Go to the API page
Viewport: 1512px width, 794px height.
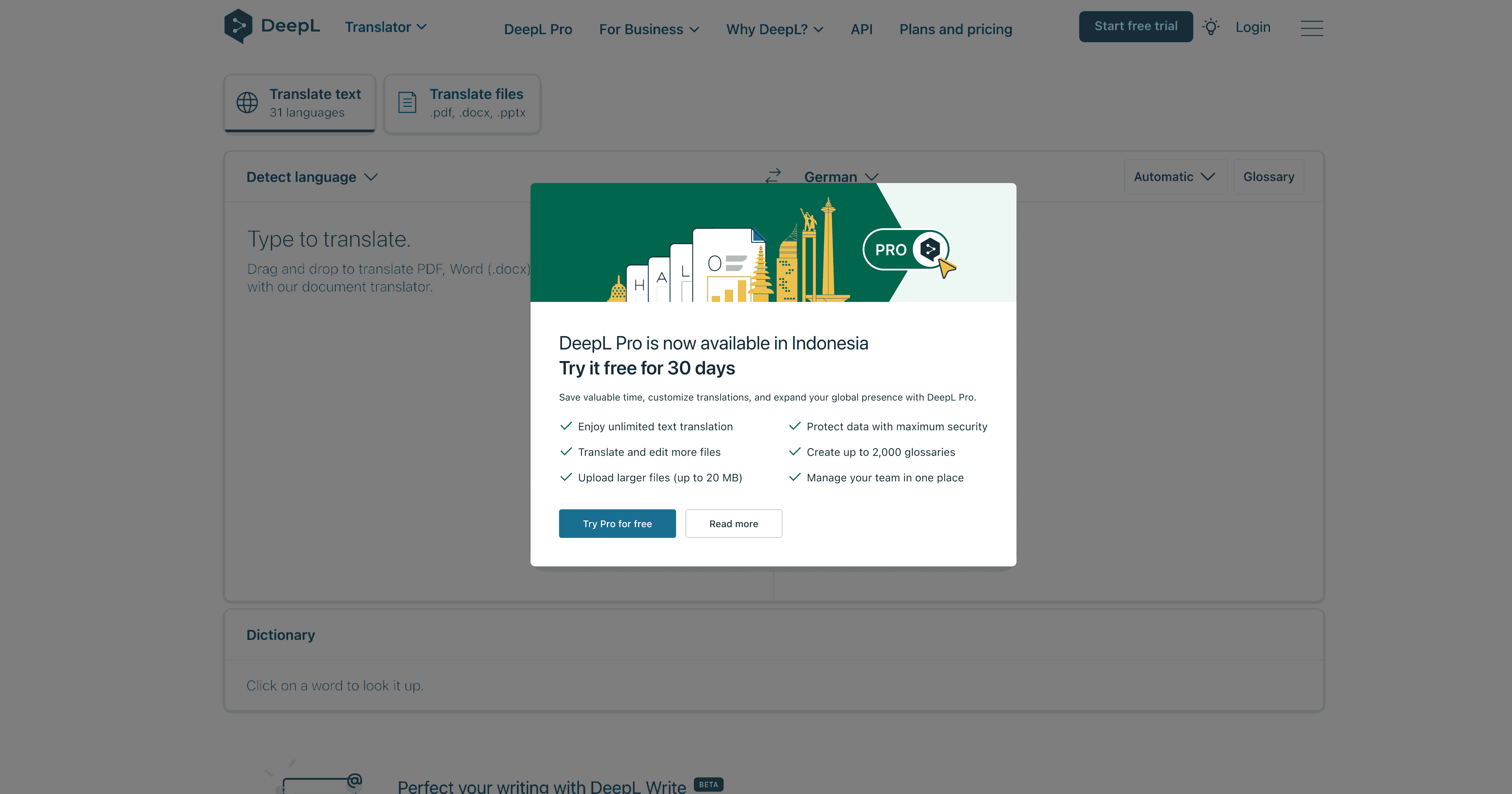tap(861, 29)
